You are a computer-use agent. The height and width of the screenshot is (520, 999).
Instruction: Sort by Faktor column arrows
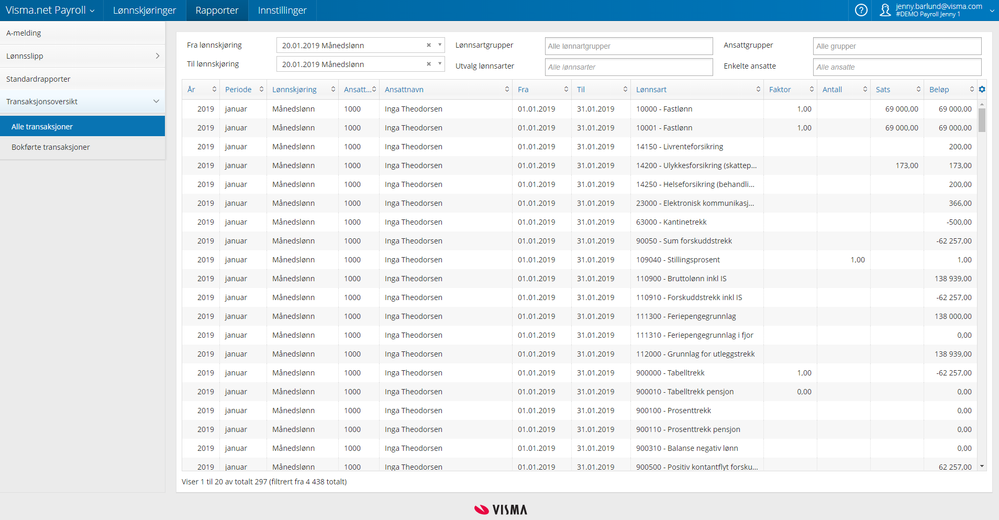[x=812, y=89]
